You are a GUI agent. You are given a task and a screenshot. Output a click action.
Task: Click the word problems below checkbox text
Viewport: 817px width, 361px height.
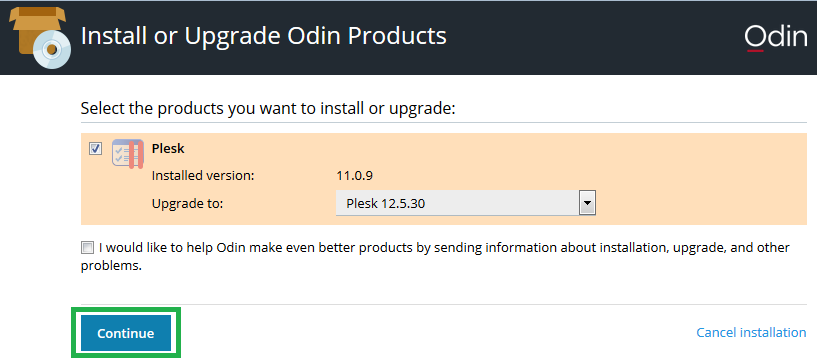pyautogui.click(x=111, y=266)
